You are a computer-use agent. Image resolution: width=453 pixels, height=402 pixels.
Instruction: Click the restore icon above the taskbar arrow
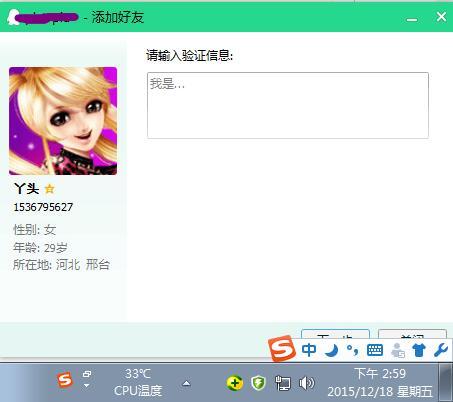(87, 374)
